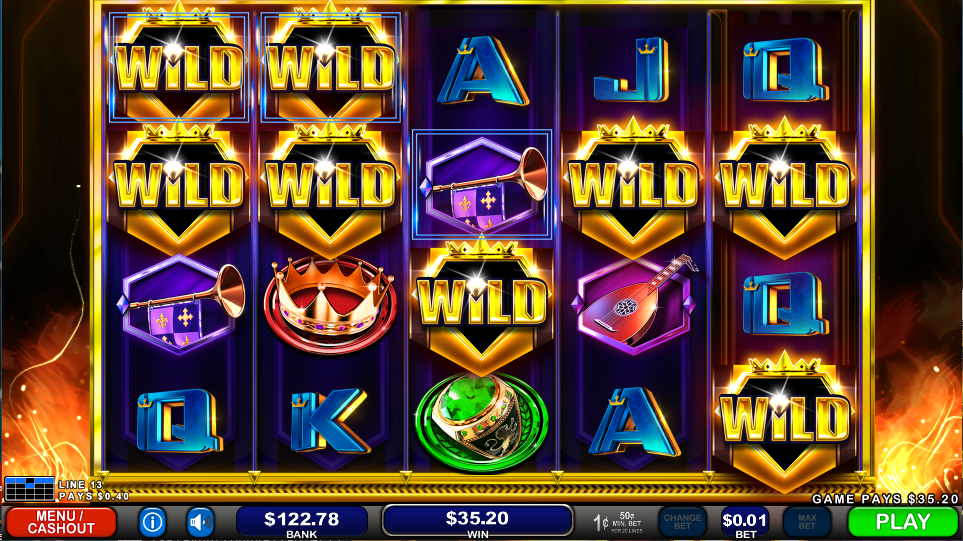Click the trumpet symbol on the first reel
The height and width of the screenshot is (541, 963).
coord(180,305)
